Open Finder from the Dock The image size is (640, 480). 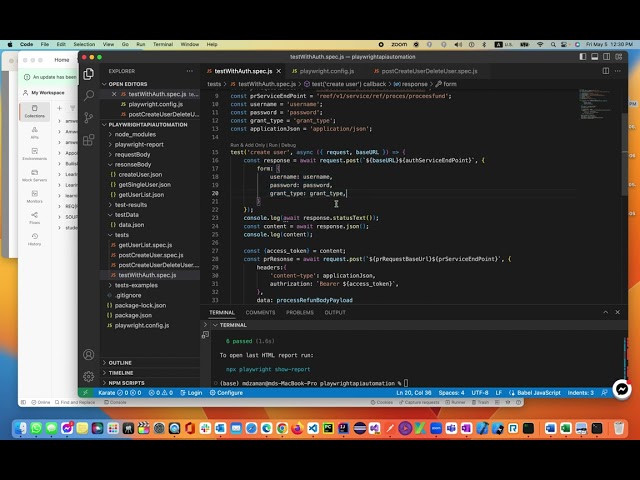pos(20,428)
